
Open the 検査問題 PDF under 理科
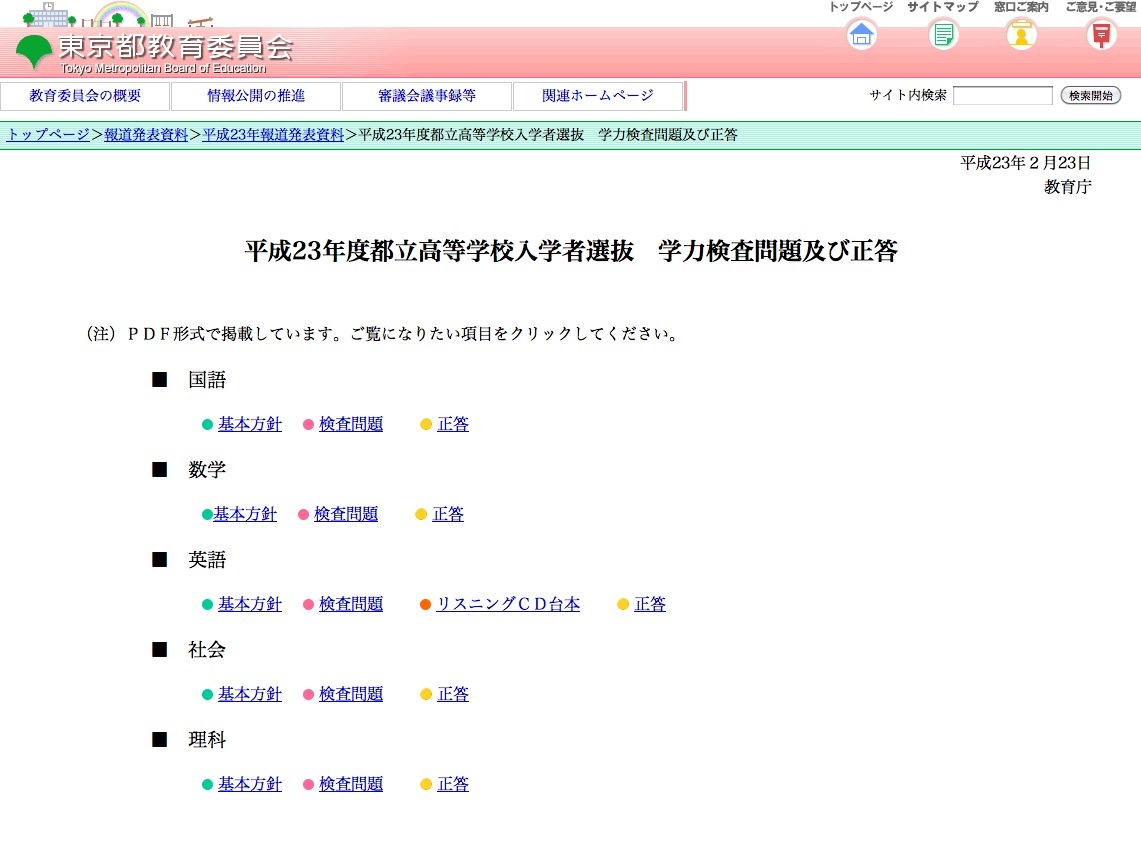350,783
